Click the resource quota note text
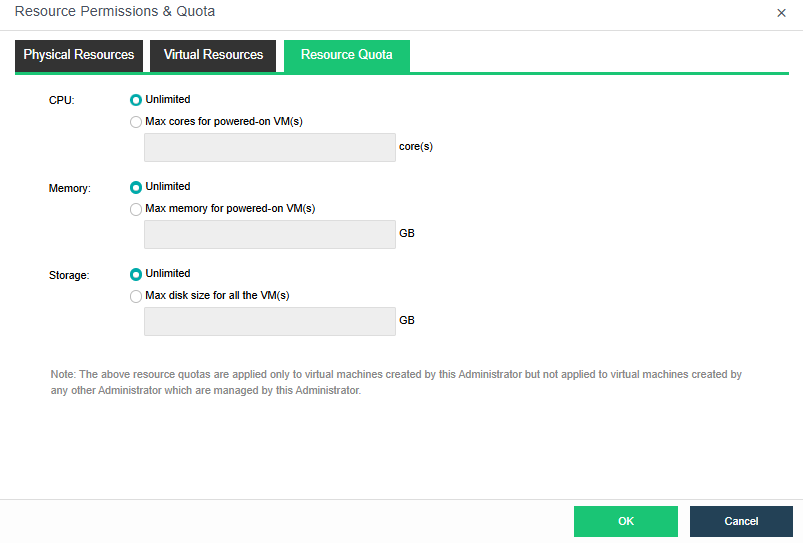This screenshot has height=543, width=803. pyautogui.click(x=395, y=382)
